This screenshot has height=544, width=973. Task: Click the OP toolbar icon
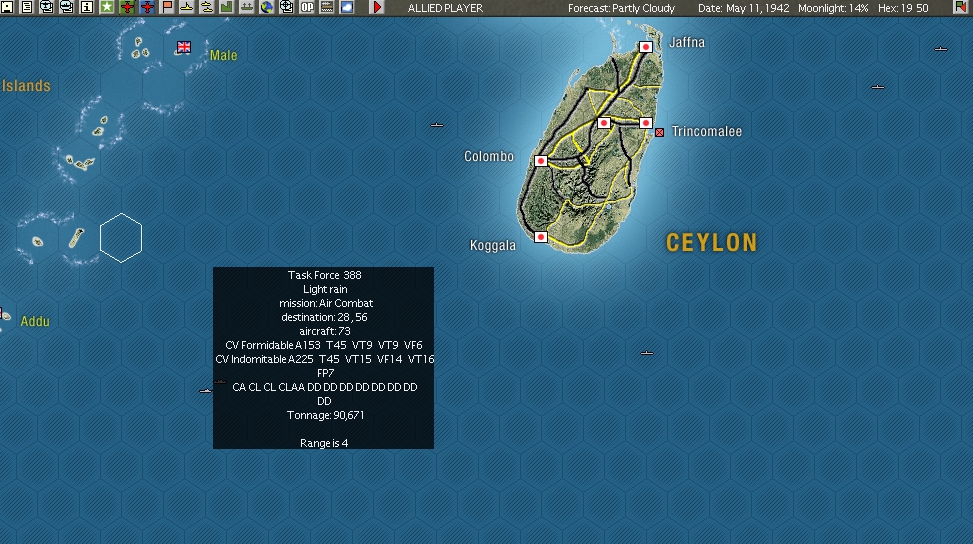[307, 7]
